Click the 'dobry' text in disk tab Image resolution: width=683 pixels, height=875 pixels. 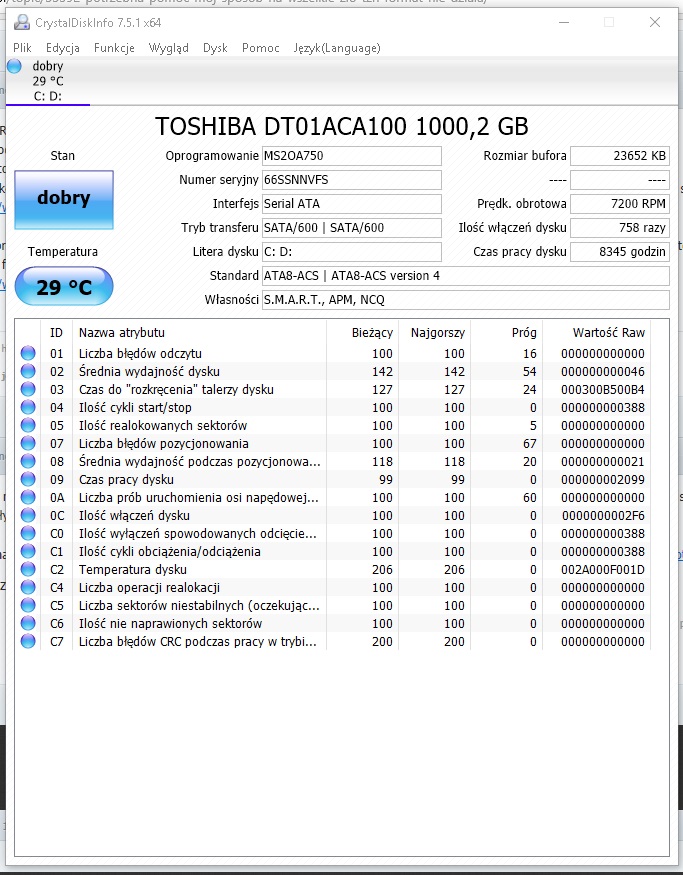tap(48, 66)
